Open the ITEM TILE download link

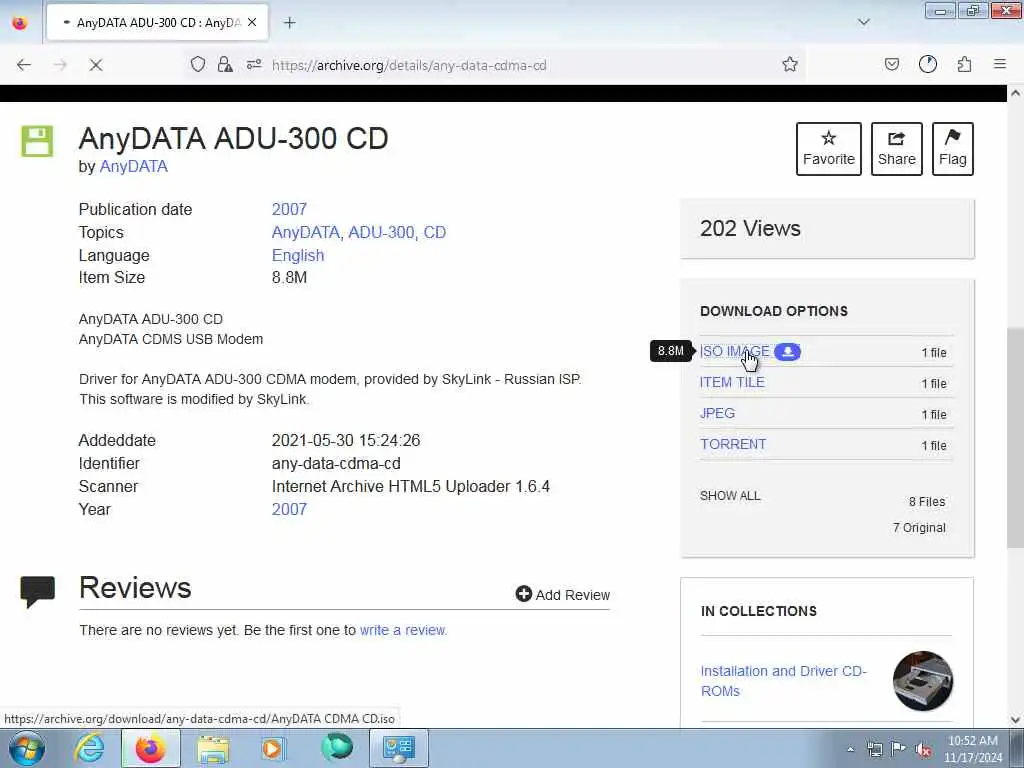click(732, 383)
